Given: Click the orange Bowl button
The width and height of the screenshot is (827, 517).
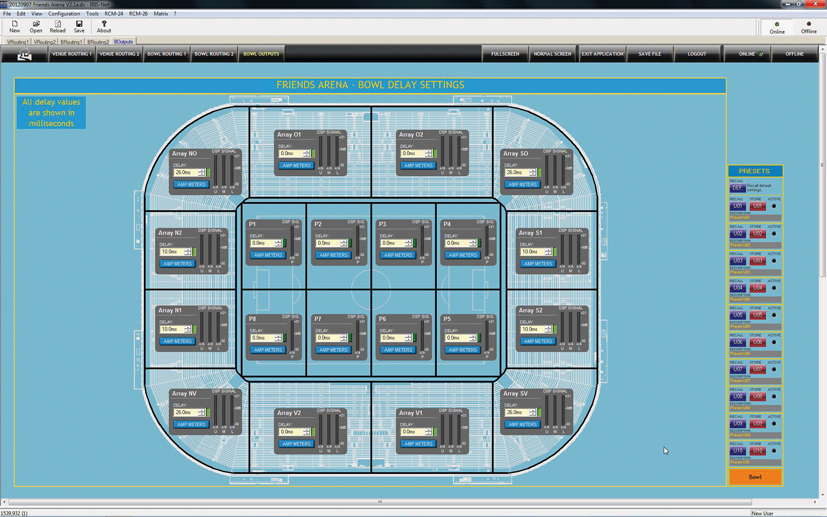Looking at the screenshot, I should 755,477.
